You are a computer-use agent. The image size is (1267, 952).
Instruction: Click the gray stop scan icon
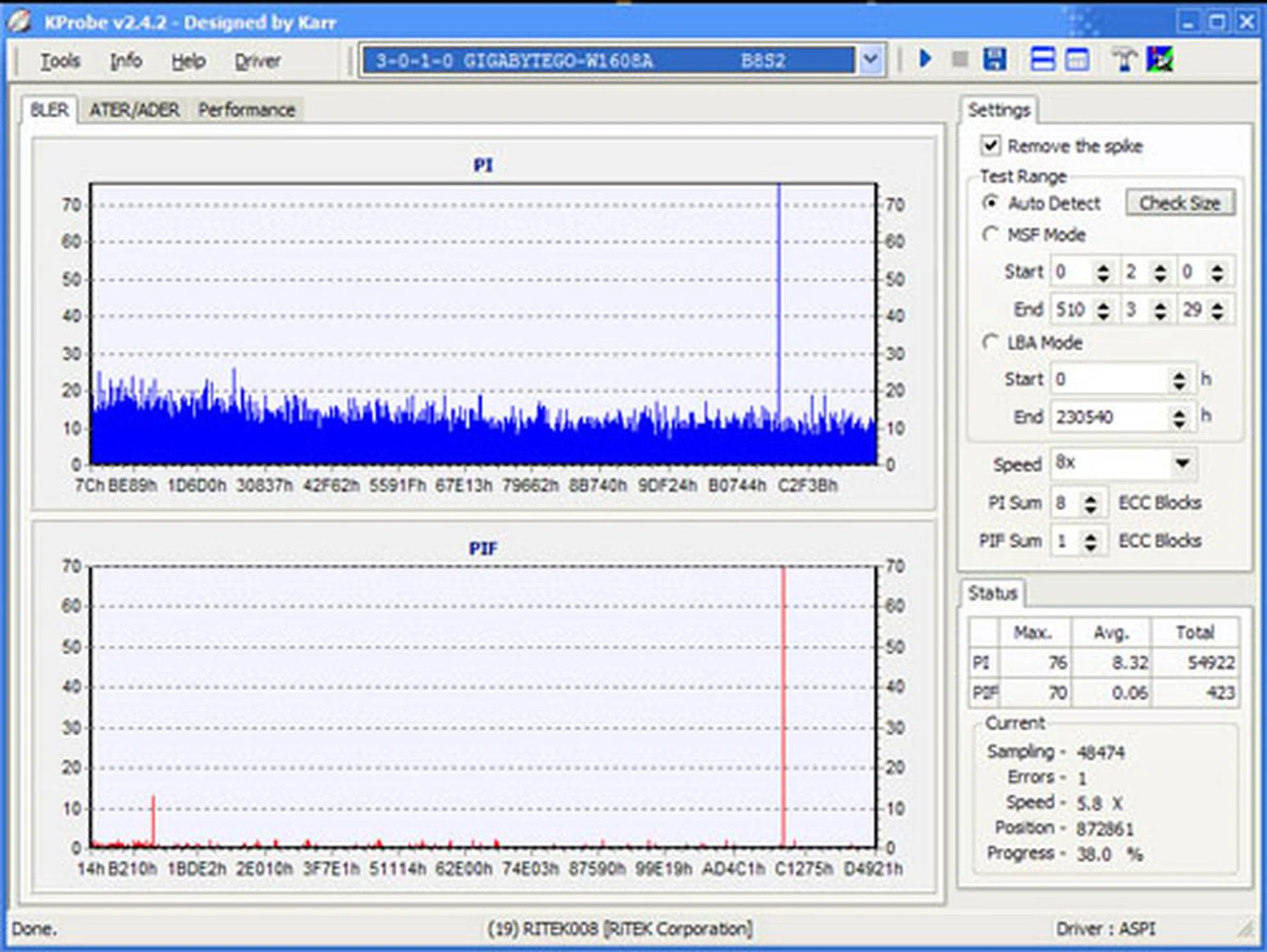(960, 59)
